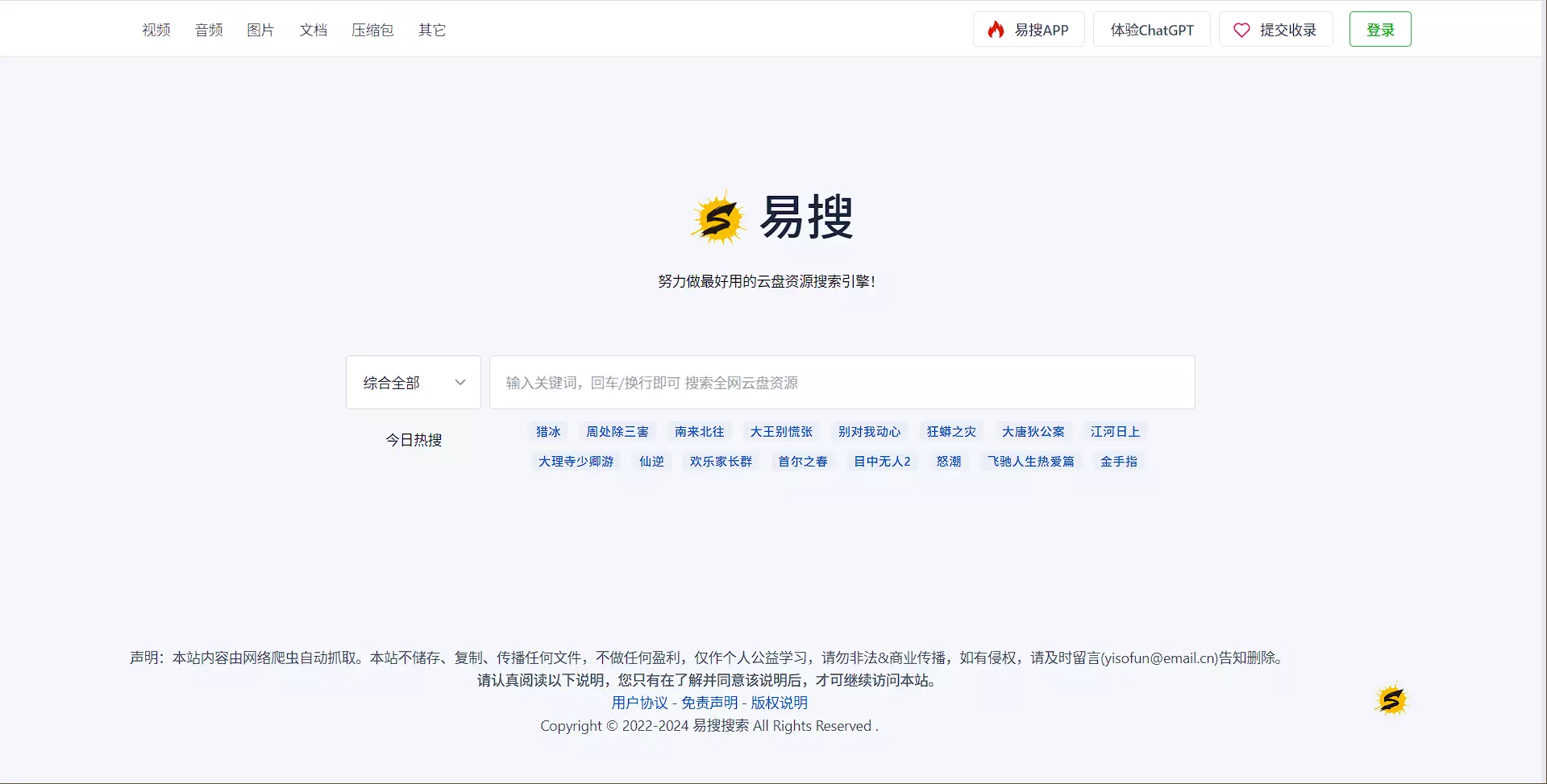The image size is (1547, 784).
Task: Go to the 文档 category
Action: (313, 30)
